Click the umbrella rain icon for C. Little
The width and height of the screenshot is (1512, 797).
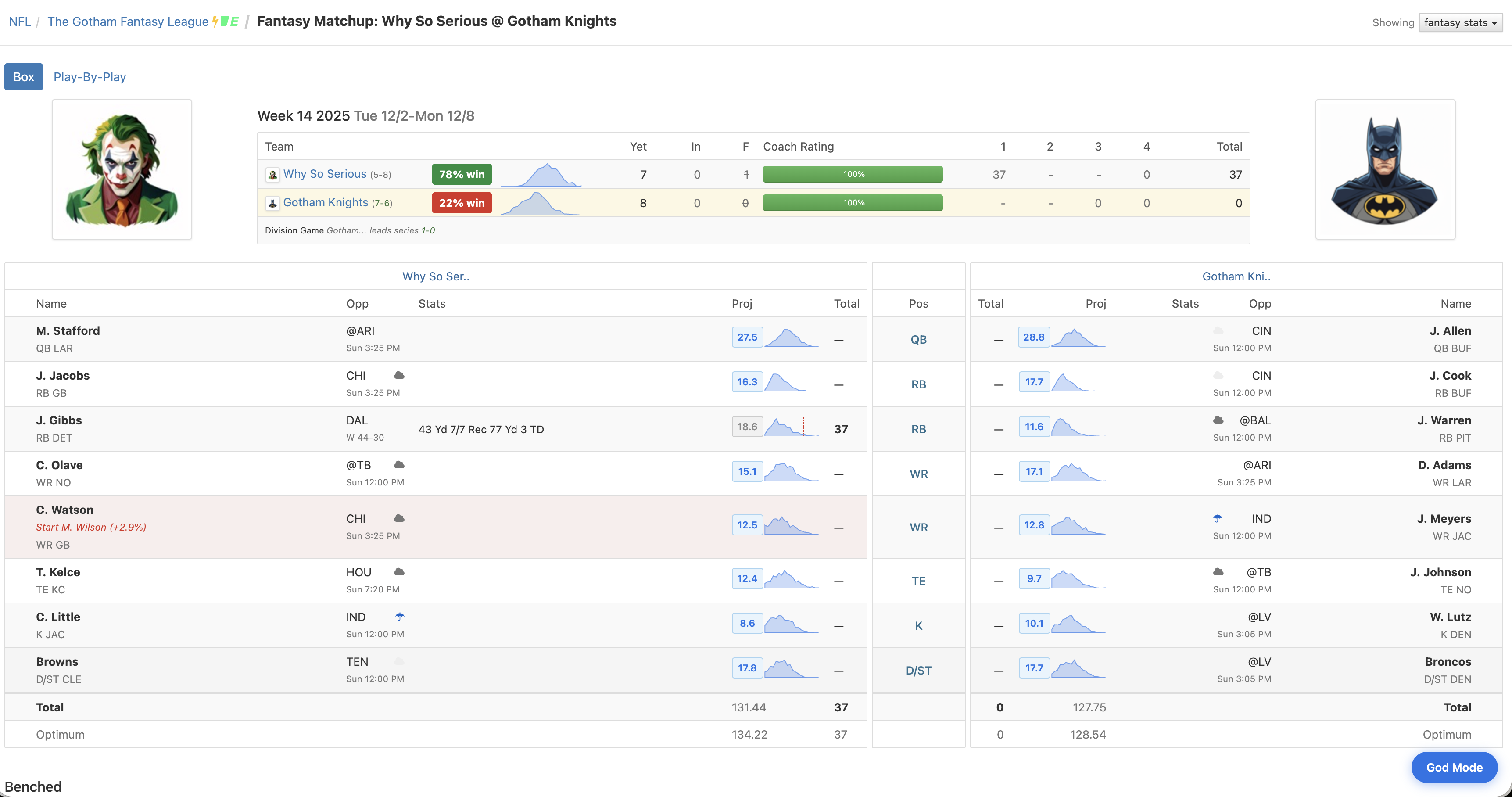400,616
